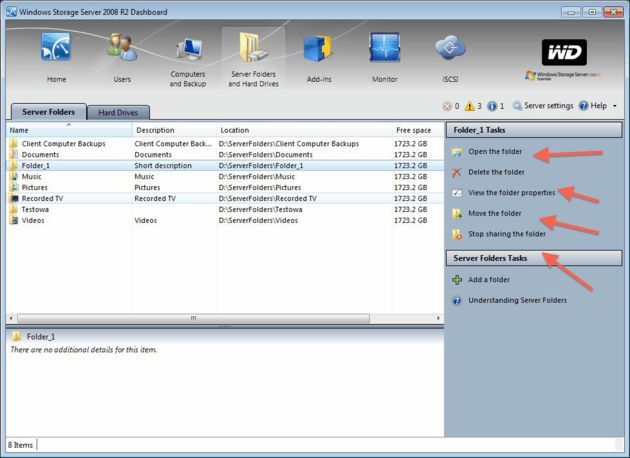
Task: Select the Pictures folder name
Action: (x=35, y=187)
